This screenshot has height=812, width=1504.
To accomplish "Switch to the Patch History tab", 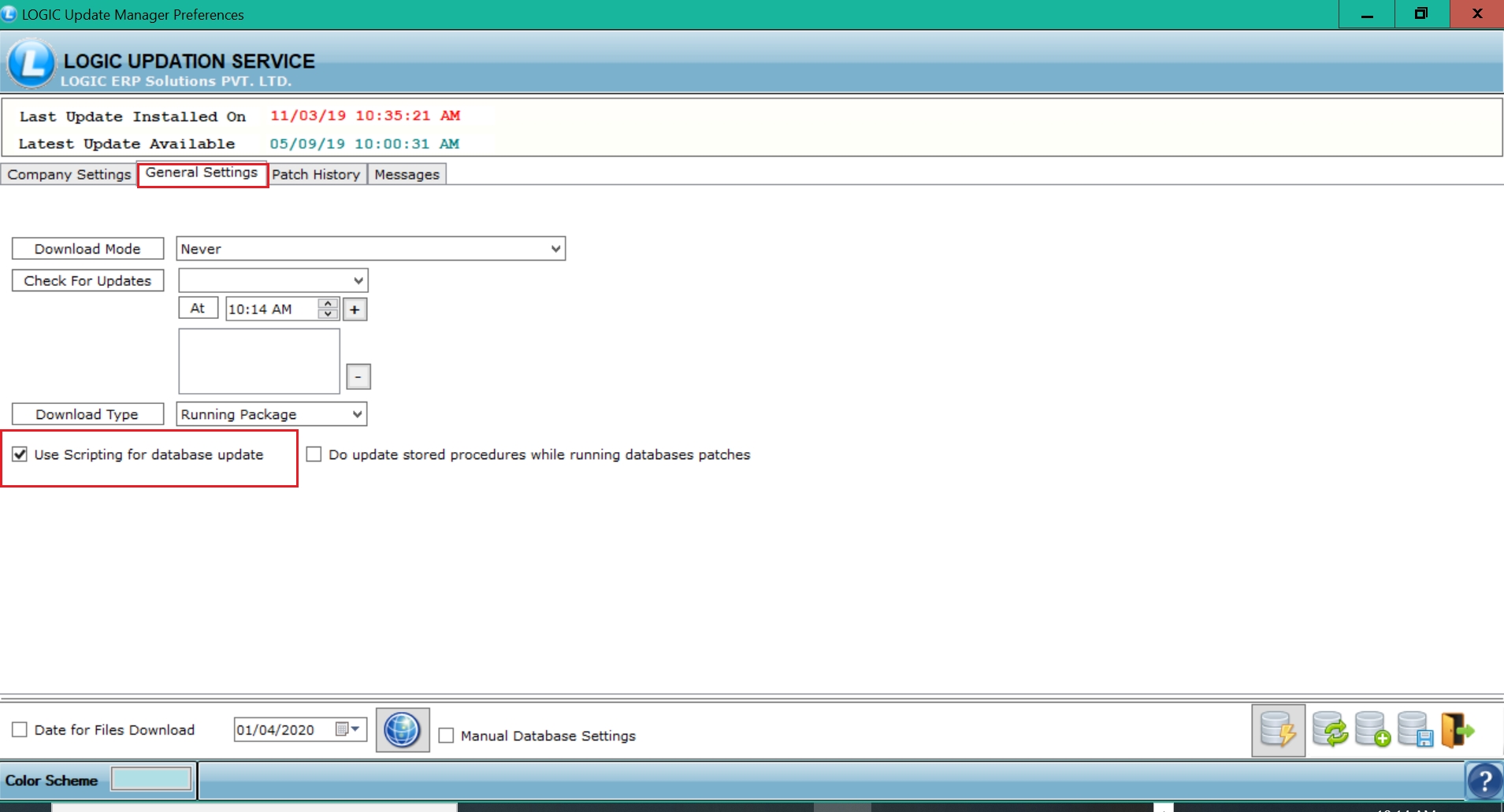I will point(316,175).
